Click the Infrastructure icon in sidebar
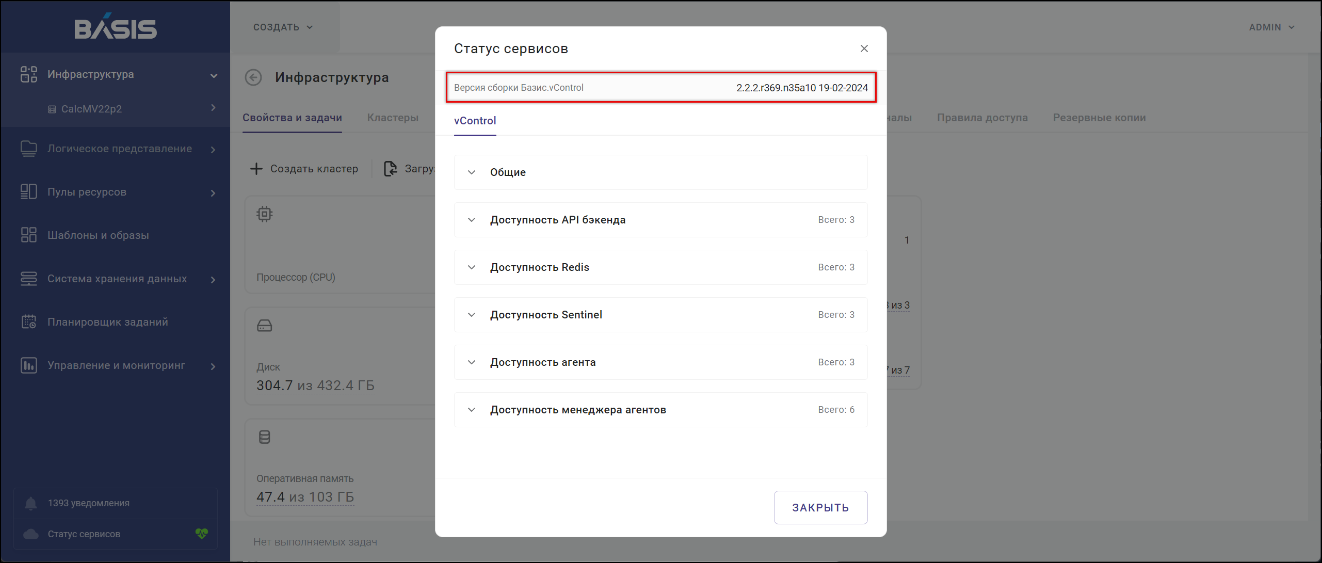This screenshot has width=1322, height=563. 29,74
